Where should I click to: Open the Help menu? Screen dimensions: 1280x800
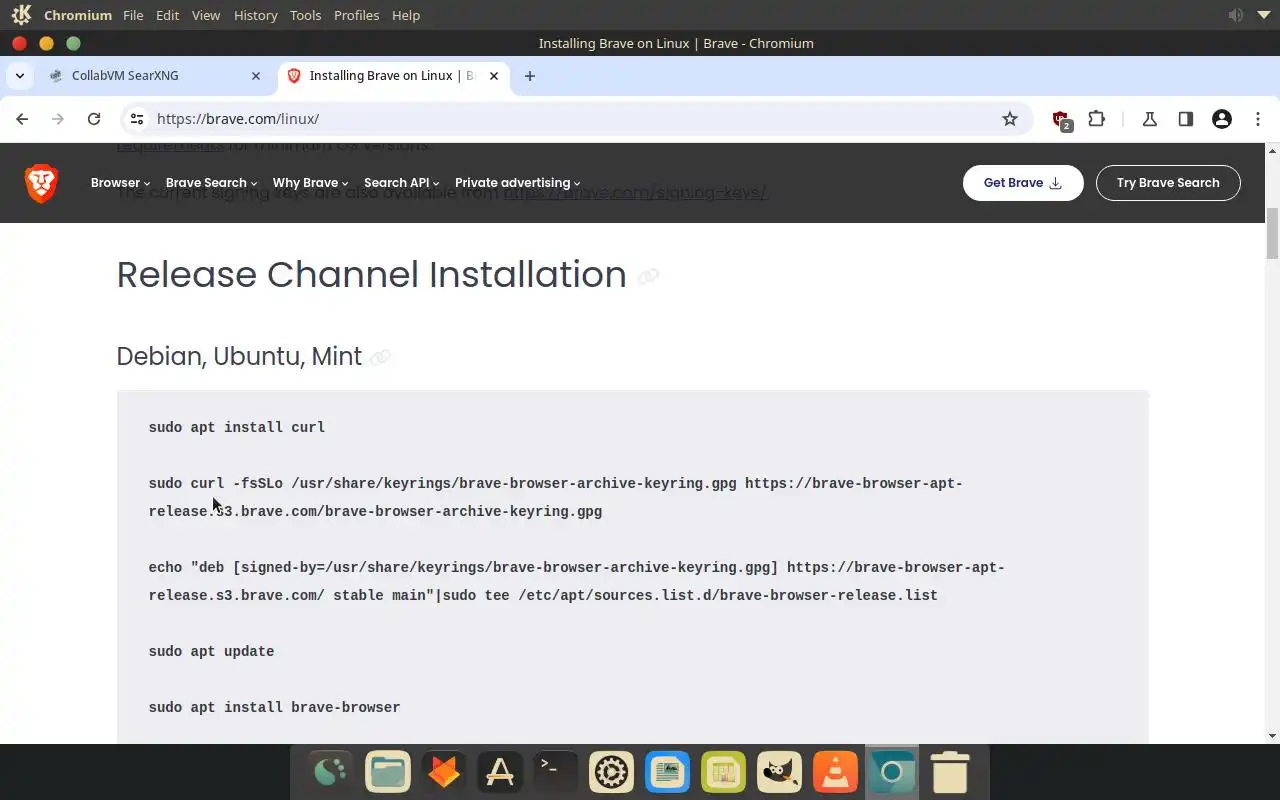(x=406, y=15)
